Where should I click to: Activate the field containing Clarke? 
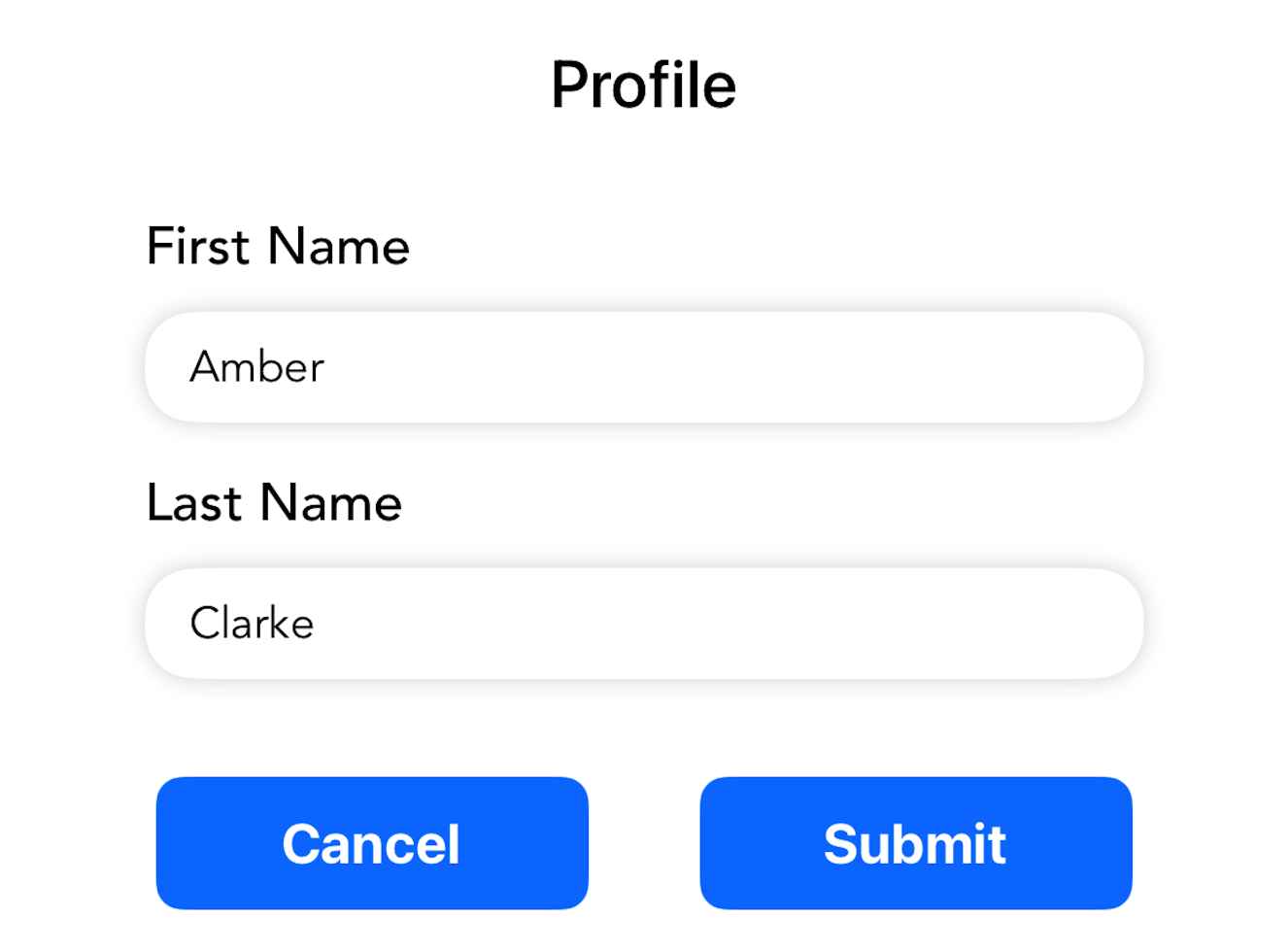(x=644, y=624)
